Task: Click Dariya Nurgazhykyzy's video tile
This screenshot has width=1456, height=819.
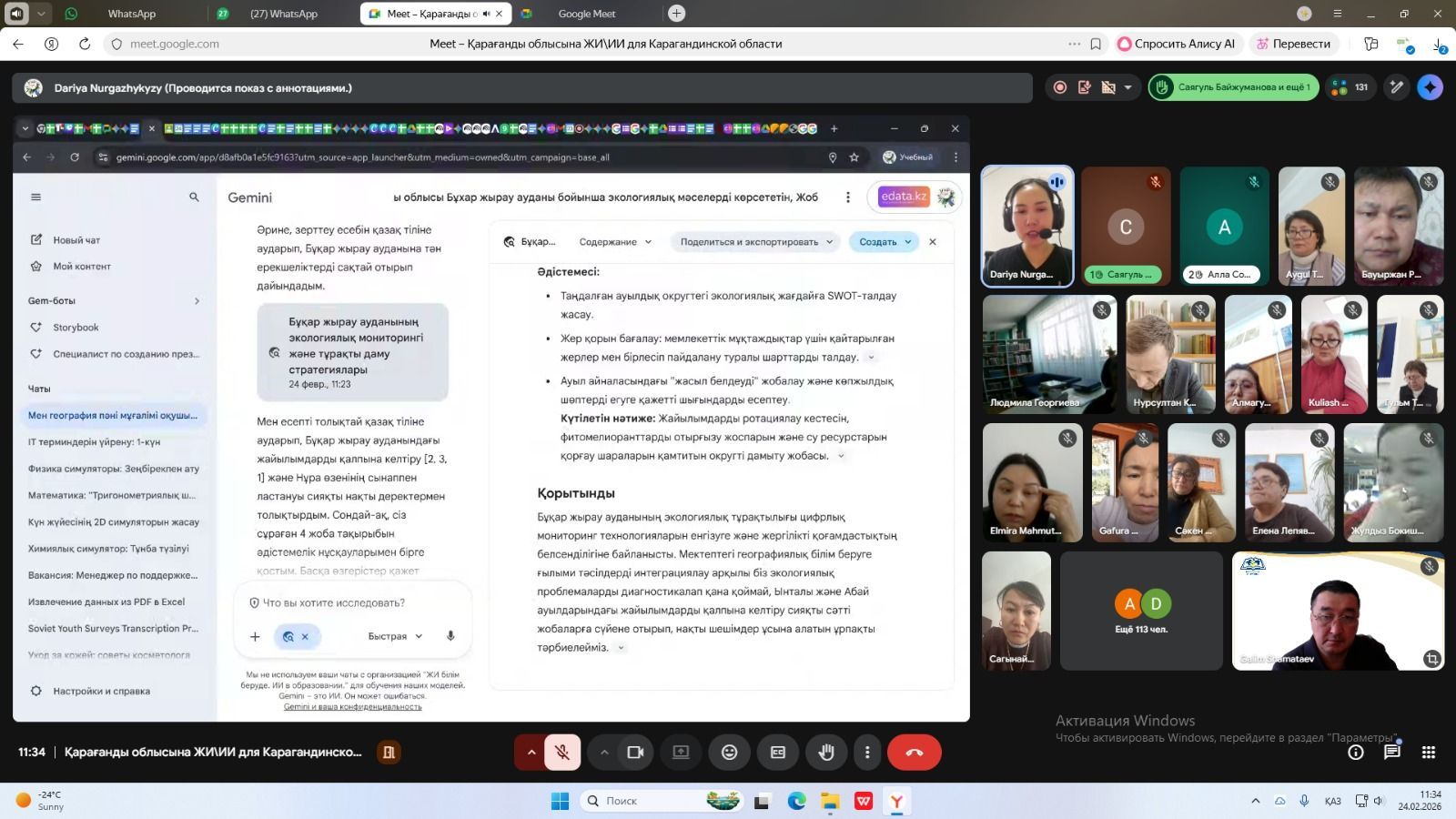Action: pyautogui.click(x=1027, y=226)
